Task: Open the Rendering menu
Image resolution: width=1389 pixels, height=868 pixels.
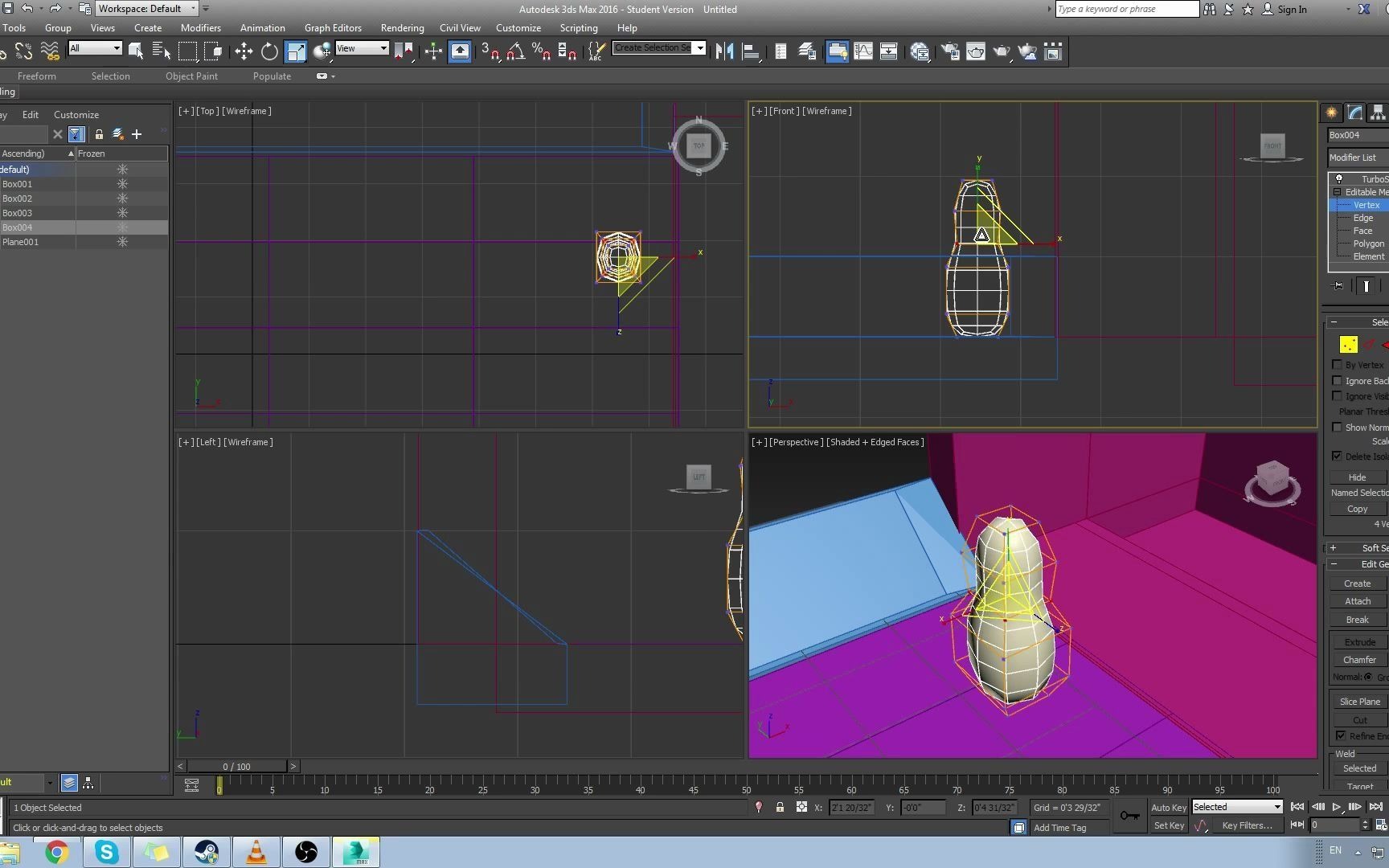Action: (402, 28)
